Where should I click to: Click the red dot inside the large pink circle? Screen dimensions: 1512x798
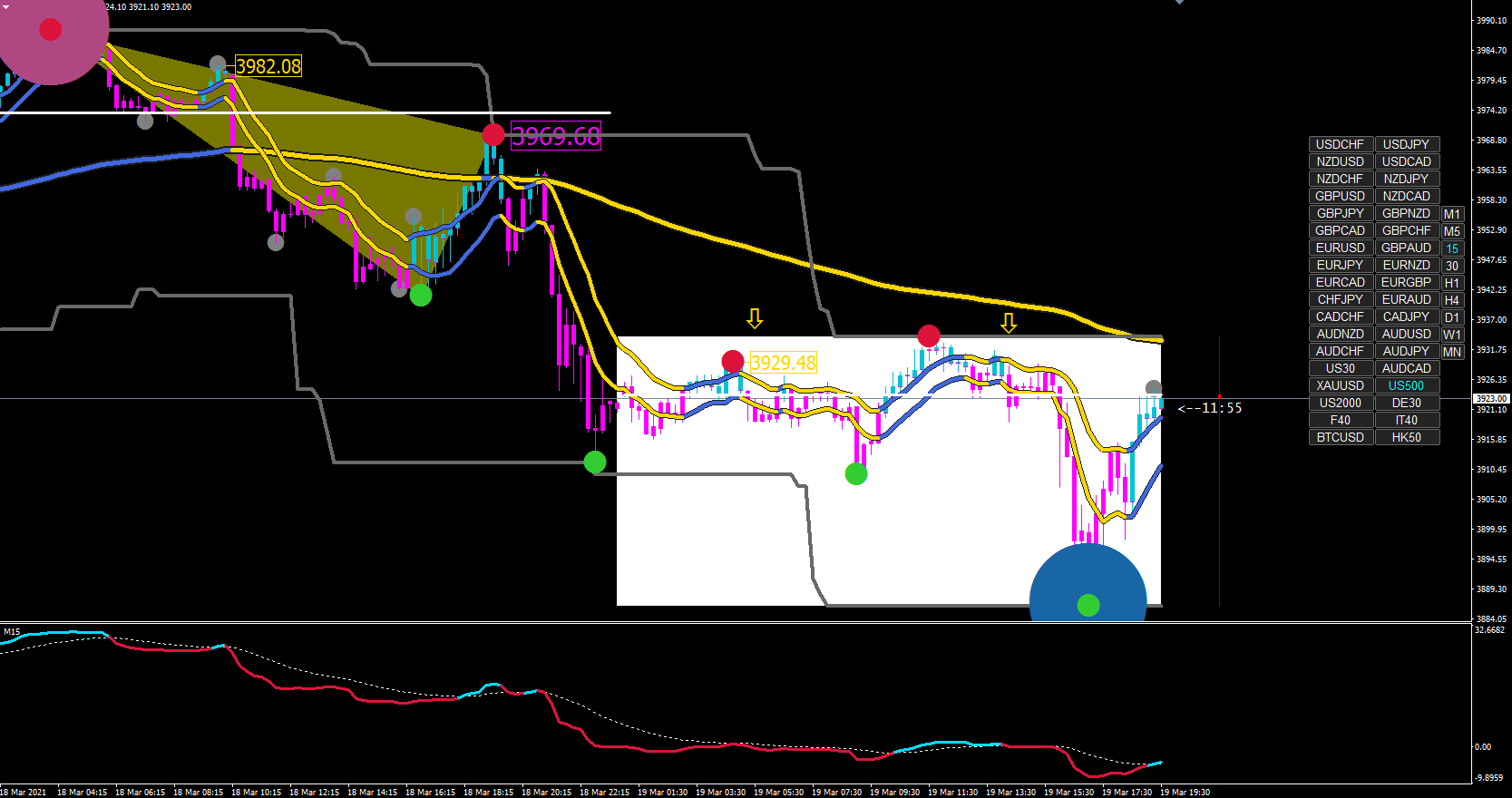51,30
